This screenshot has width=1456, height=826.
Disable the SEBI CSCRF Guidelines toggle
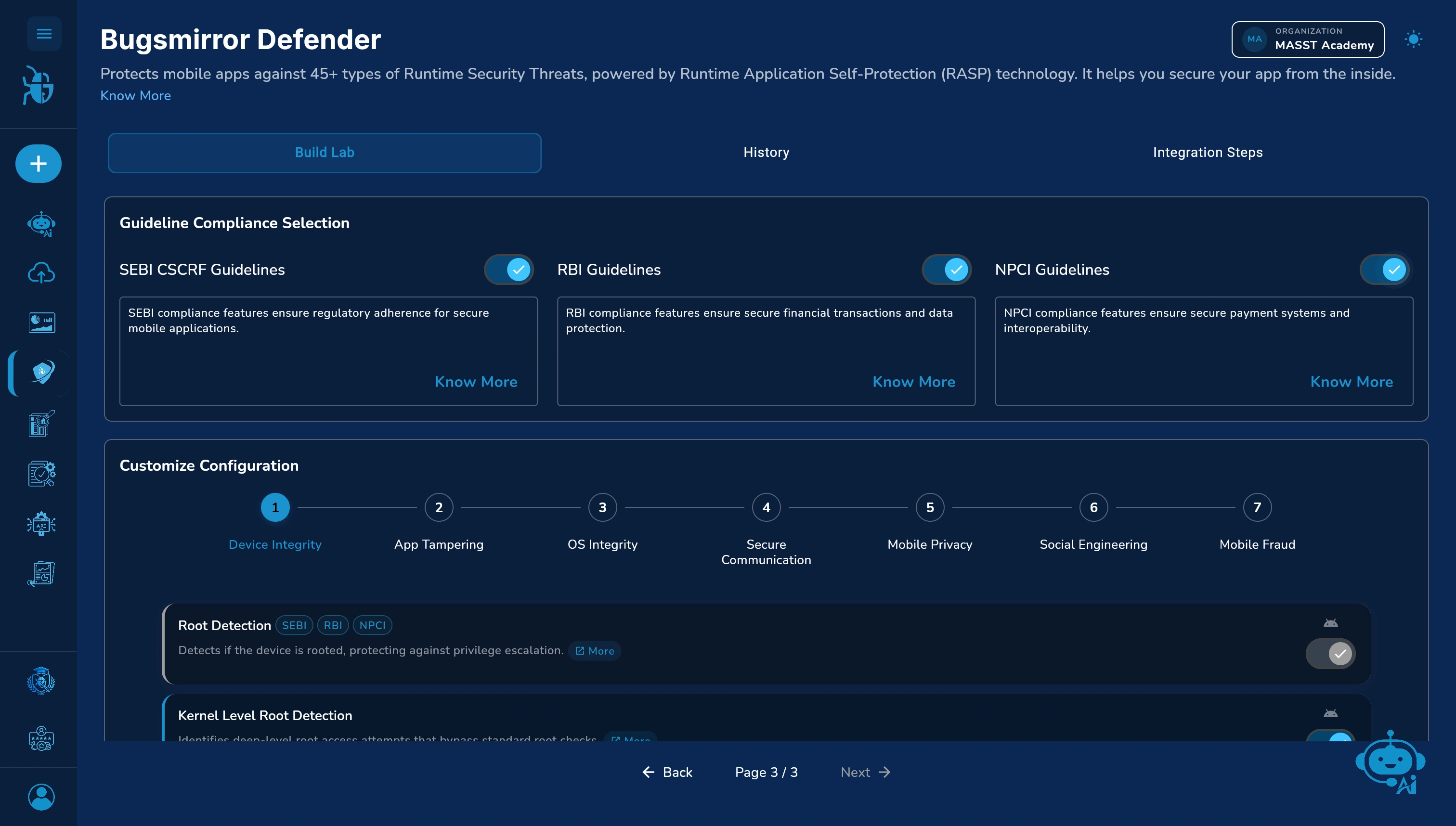pyautogui.click(x=509, y=270)
